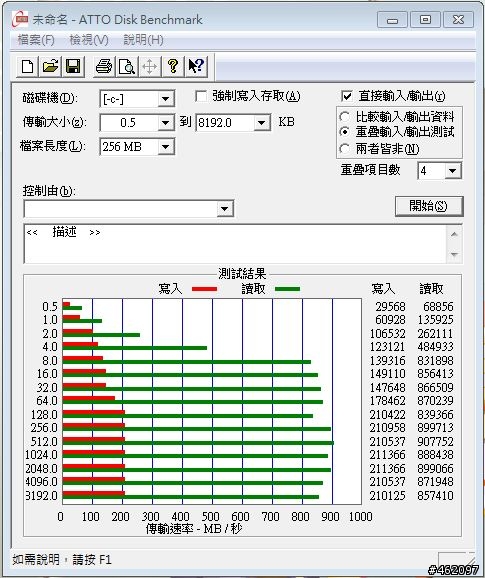Viewport: 485px width, 578px height.
Task: Expand the 控制由 controller dropdown
Action: pyautogui.click(x=225, y=209)
